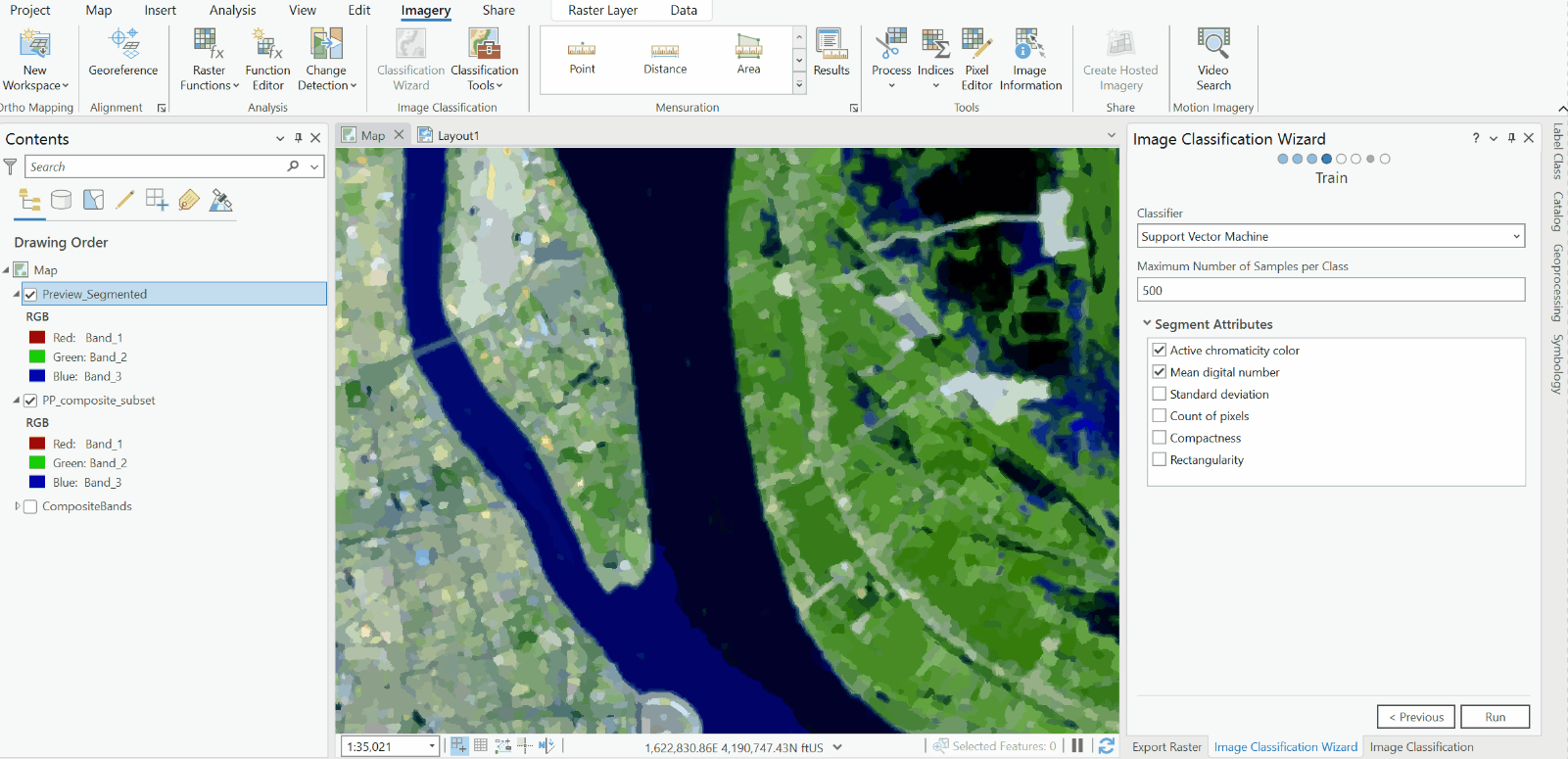Open the Project tab
1568x759 pixels.
30,10
